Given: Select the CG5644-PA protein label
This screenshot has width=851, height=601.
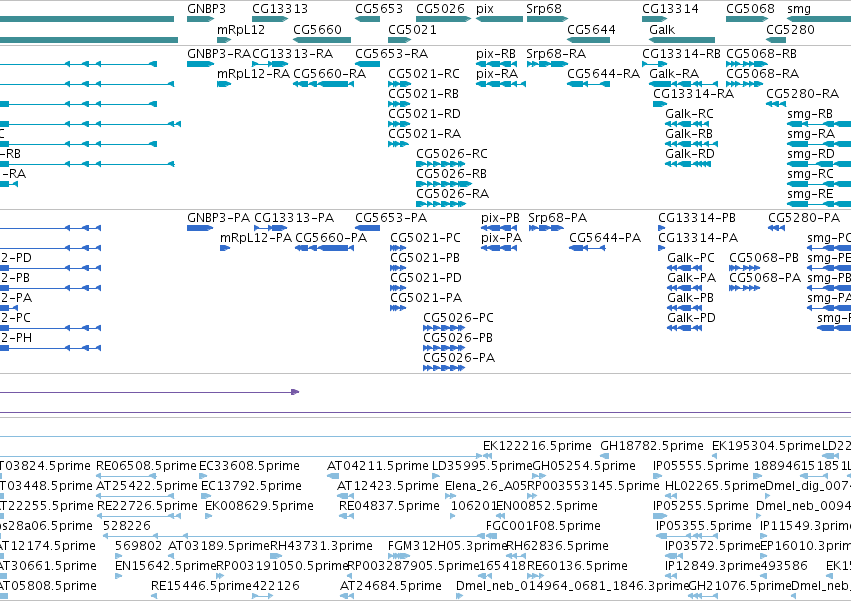Looking at the screenshot, I should [605, 238].
